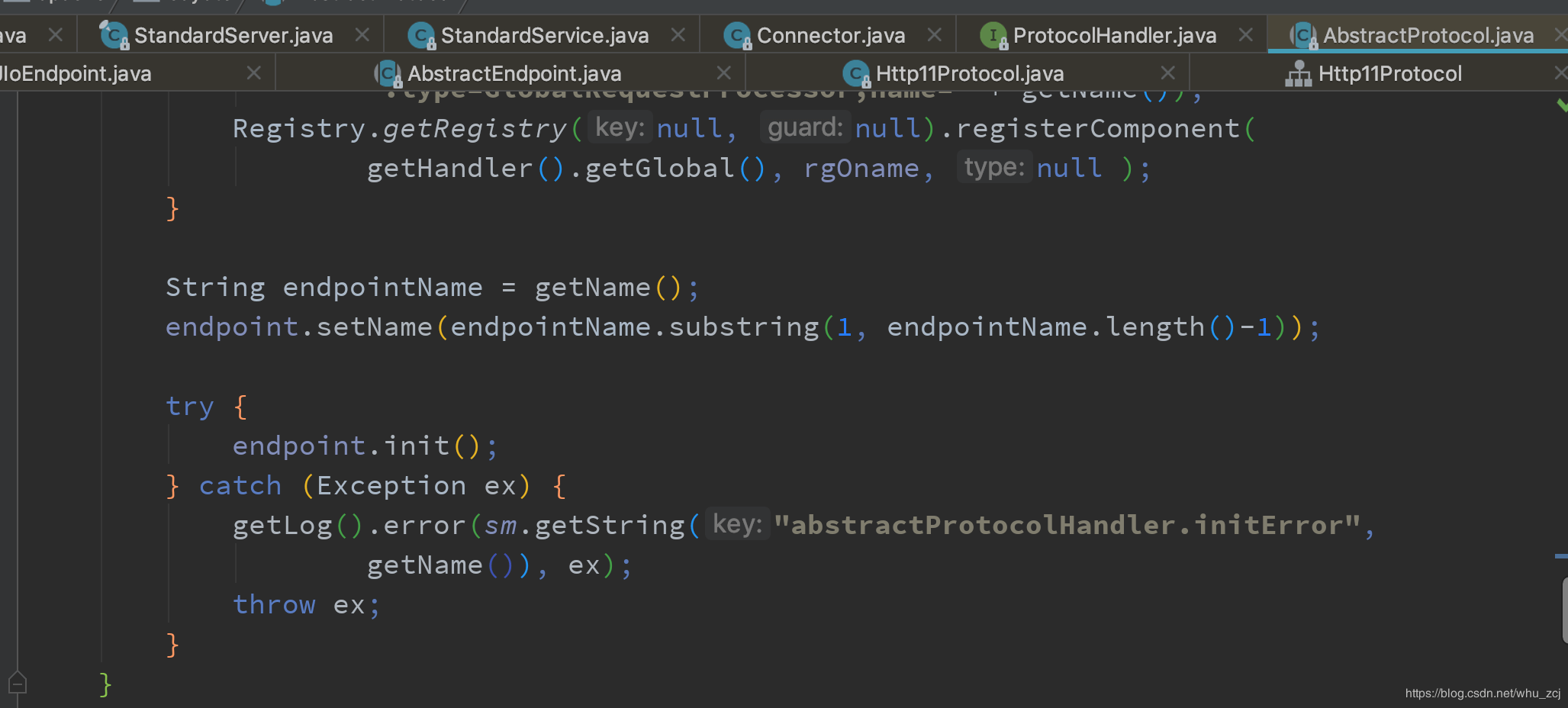Click the substring method call
This screenshot has width=1568, height=708.
[744, 327]
